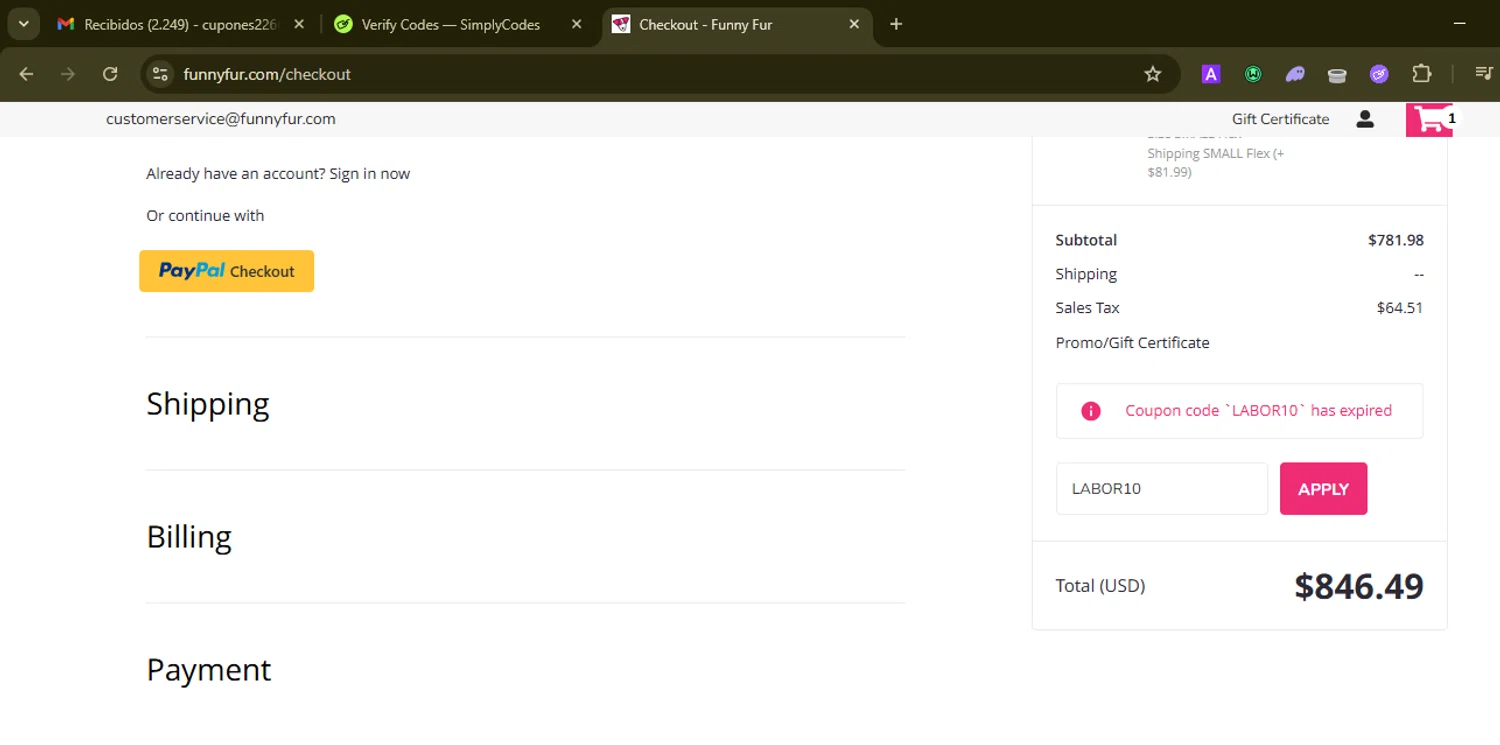The width and height of the screenshot is (1500, 745).
Task: Focus the promo code input field
Action: 1162,489
